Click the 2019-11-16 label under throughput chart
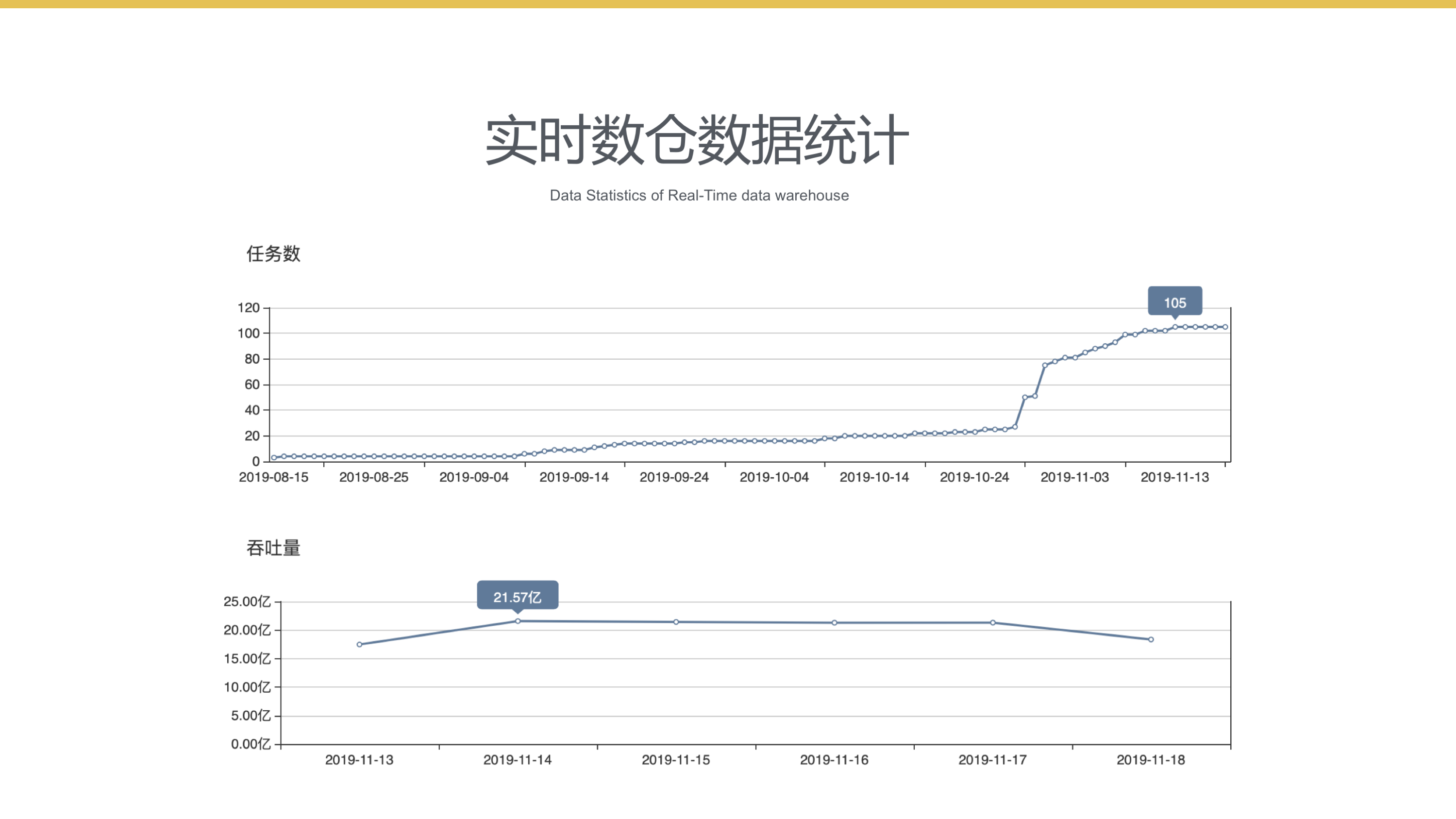The image size is (1456, 819). 834,760
